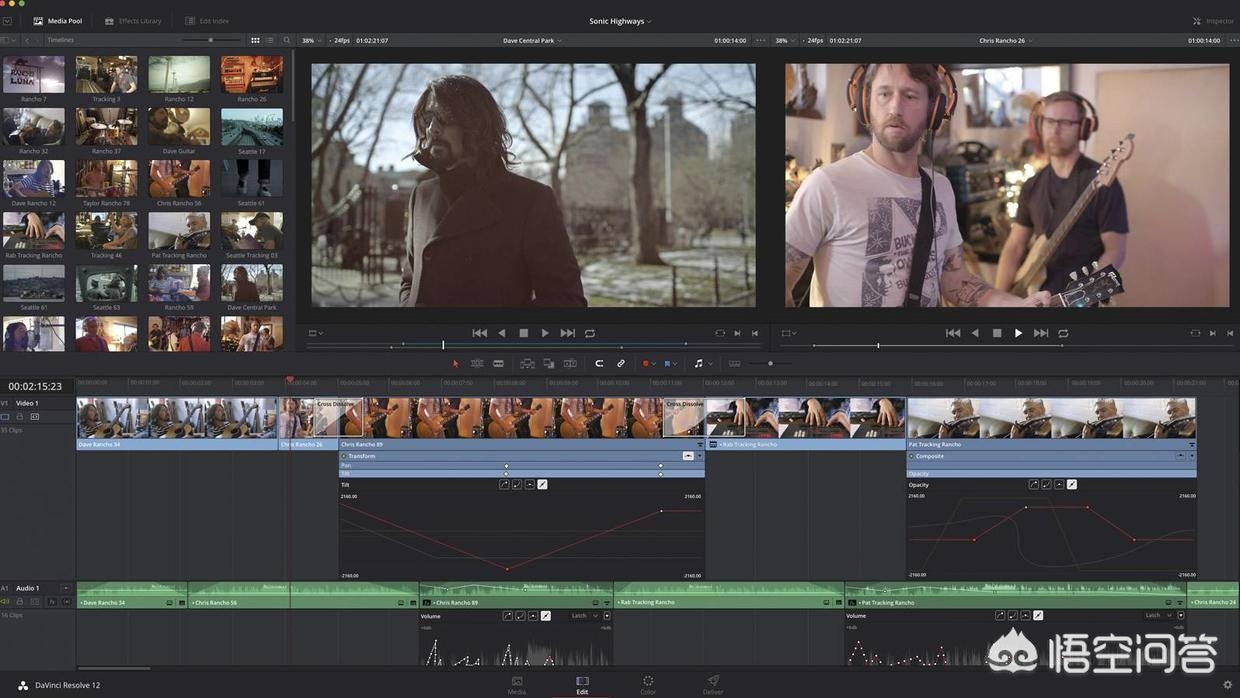Toggle loop playback in the left viewer
1240x698 pixels.
pyautogui.click(x=590, y=333)
